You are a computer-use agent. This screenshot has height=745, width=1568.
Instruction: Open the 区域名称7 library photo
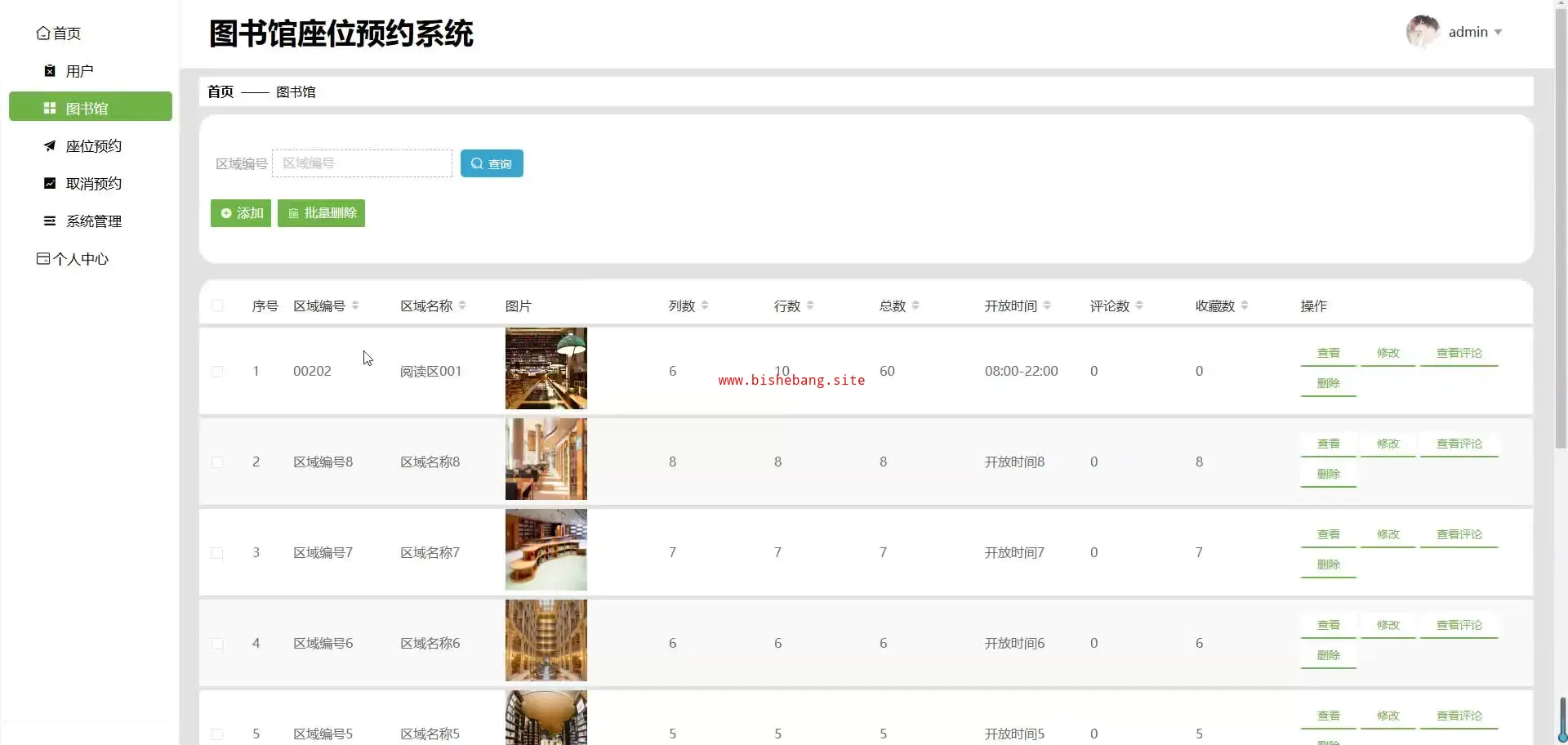[x=546, y=550]
